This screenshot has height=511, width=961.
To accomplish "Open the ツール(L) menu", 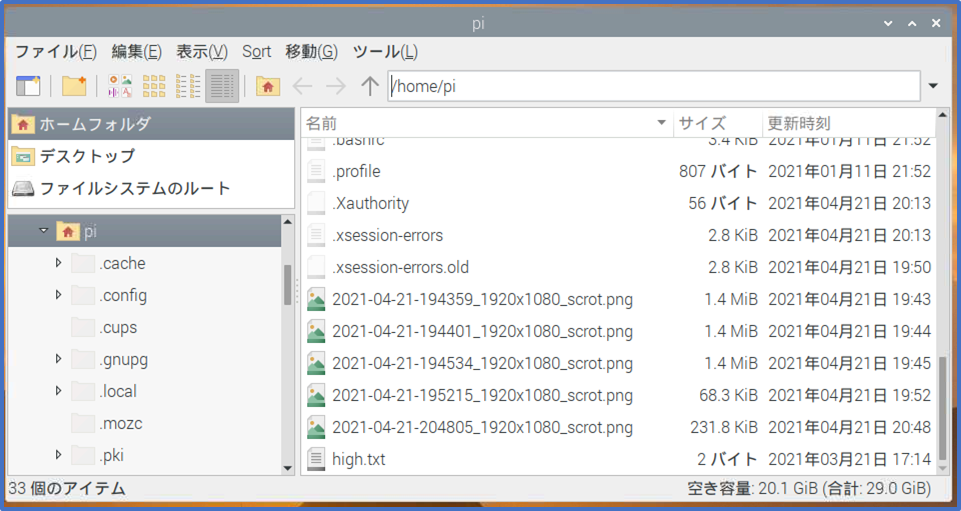I will point(385,51).
